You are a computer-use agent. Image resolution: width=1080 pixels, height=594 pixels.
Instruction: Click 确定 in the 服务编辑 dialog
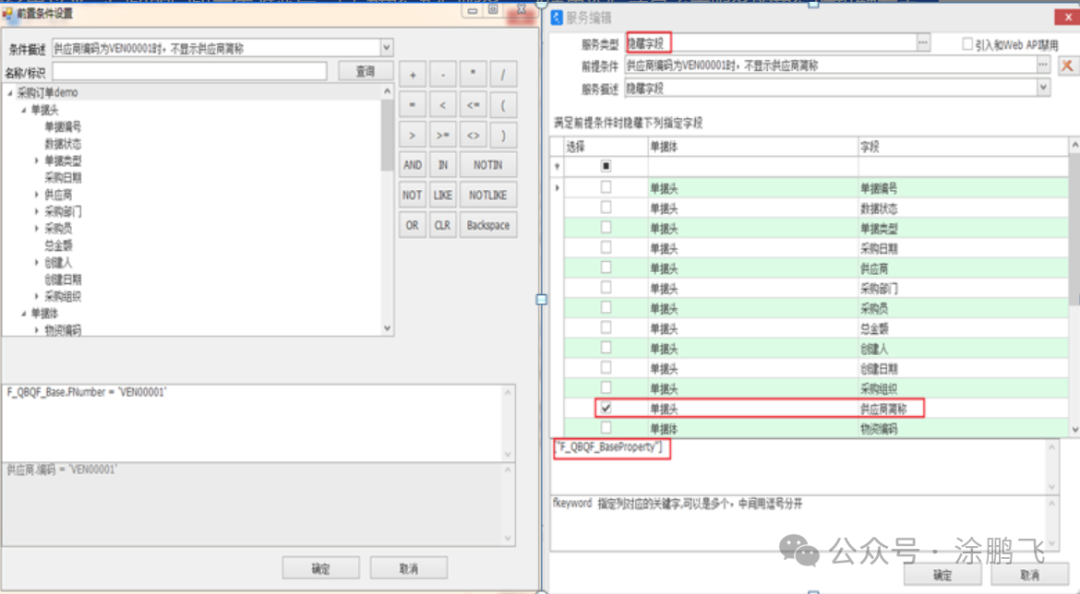(942, 575)
